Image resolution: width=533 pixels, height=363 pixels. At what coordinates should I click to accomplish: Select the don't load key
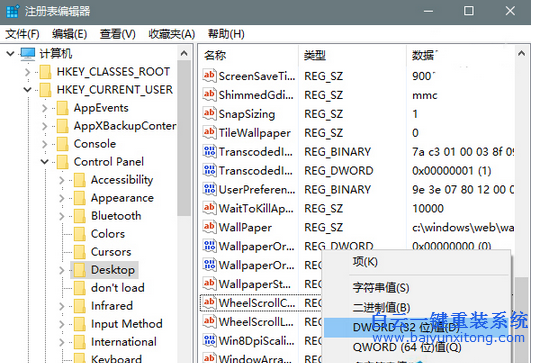tap(117, 288)
